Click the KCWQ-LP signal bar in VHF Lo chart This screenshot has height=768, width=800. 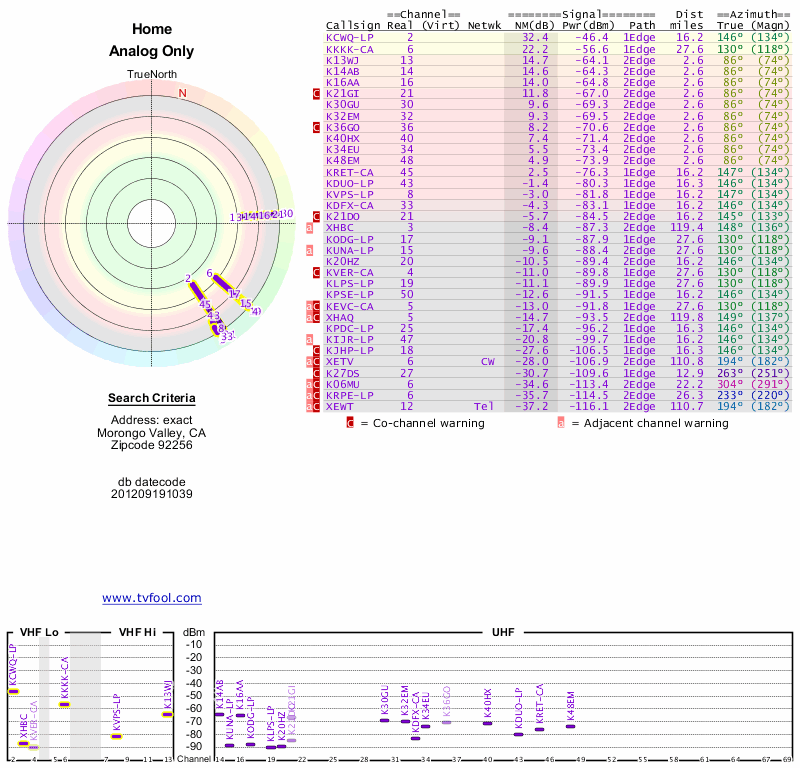pos(13,691)
